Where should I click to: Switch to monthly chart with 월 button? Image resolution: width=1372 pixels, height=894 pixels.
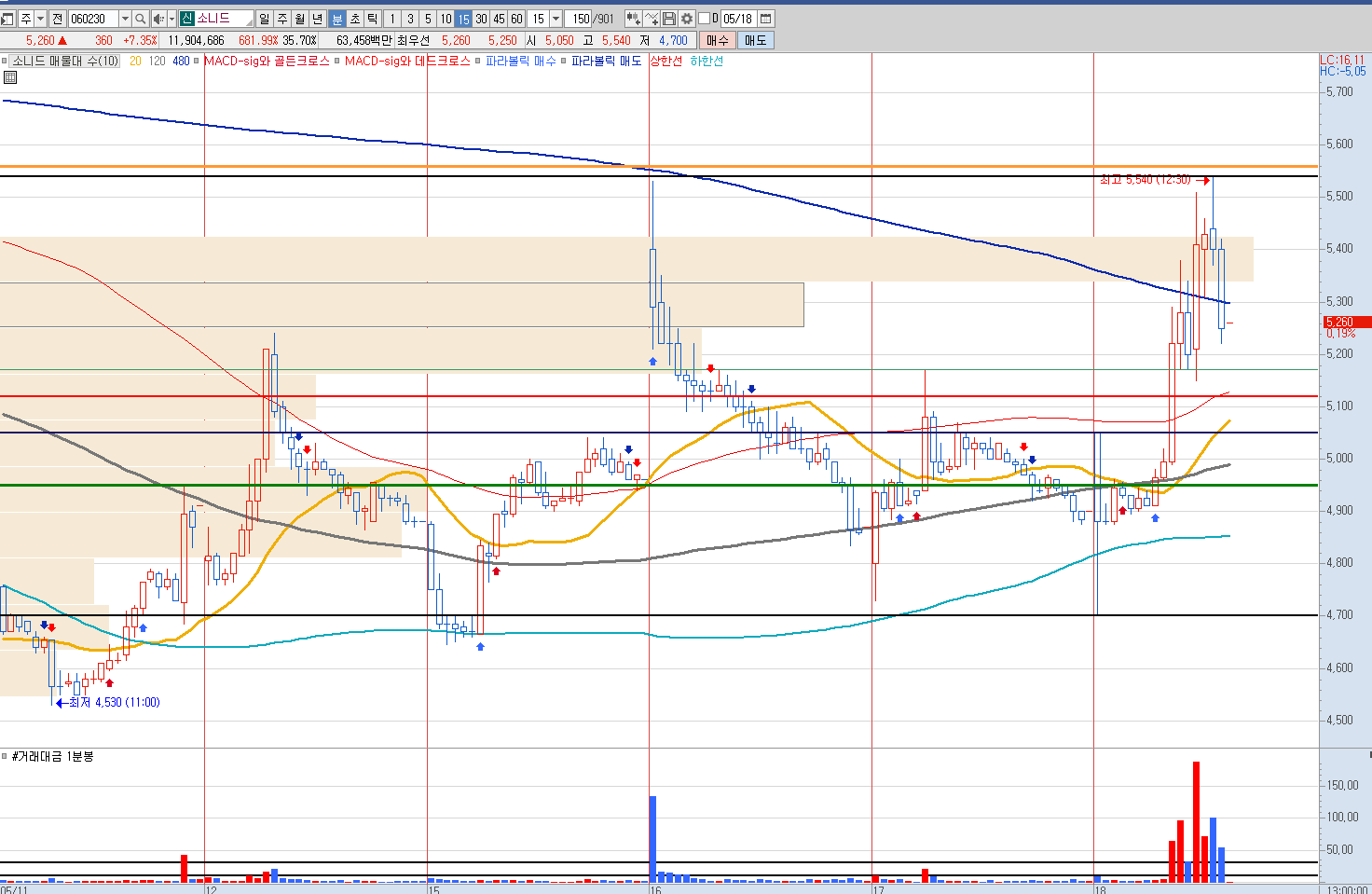(x=300, y=19)
